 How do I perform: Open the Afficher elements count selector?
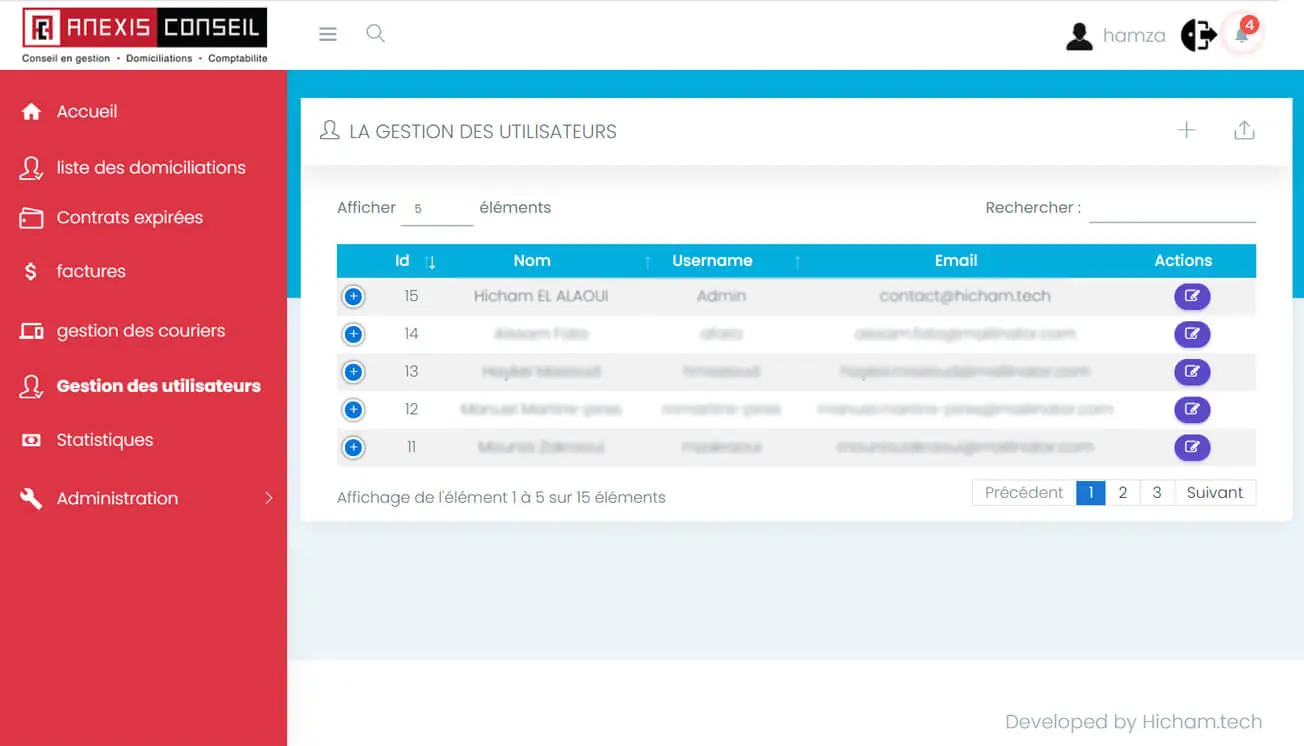click(x=436, y=209)
